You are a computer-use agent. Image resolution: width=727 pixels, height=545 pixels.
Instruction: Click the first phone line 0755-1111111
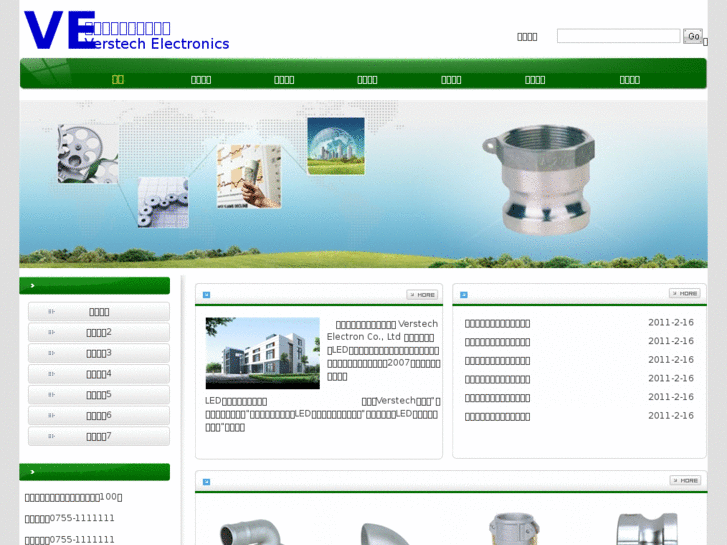pos(70,518)
